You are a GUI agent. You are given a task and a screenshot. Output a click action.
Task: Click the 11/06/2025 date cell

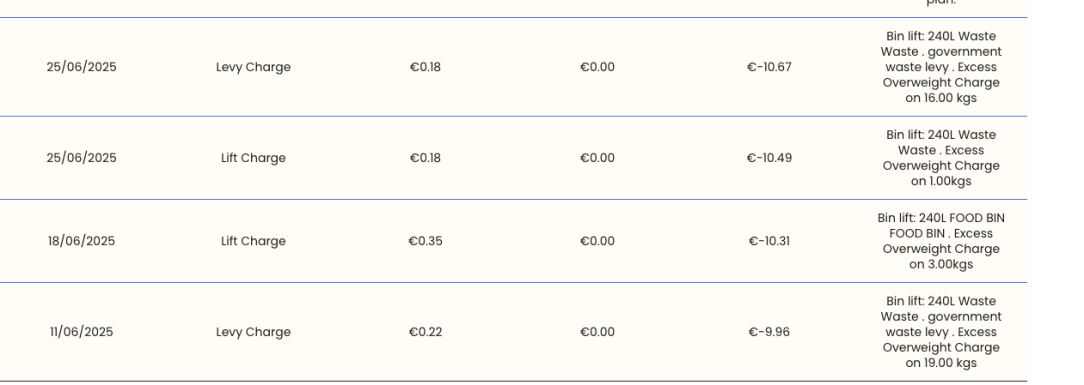point(82,332)
